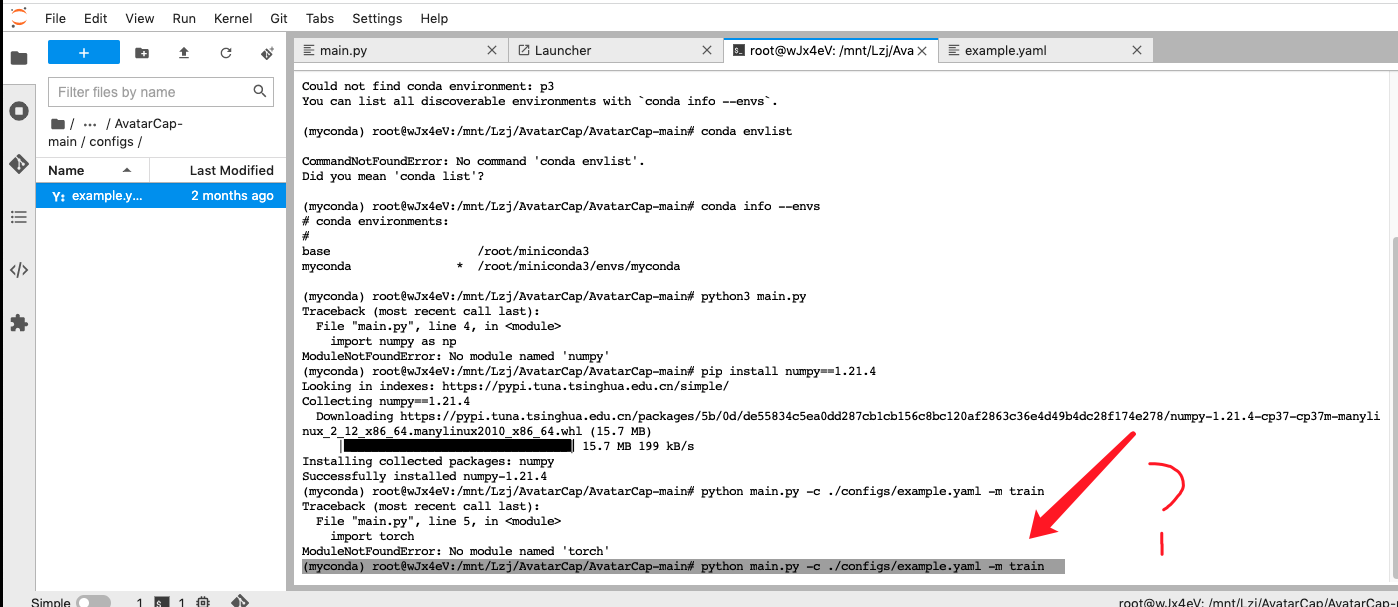Click the Upload Files icon

(184, 53)
